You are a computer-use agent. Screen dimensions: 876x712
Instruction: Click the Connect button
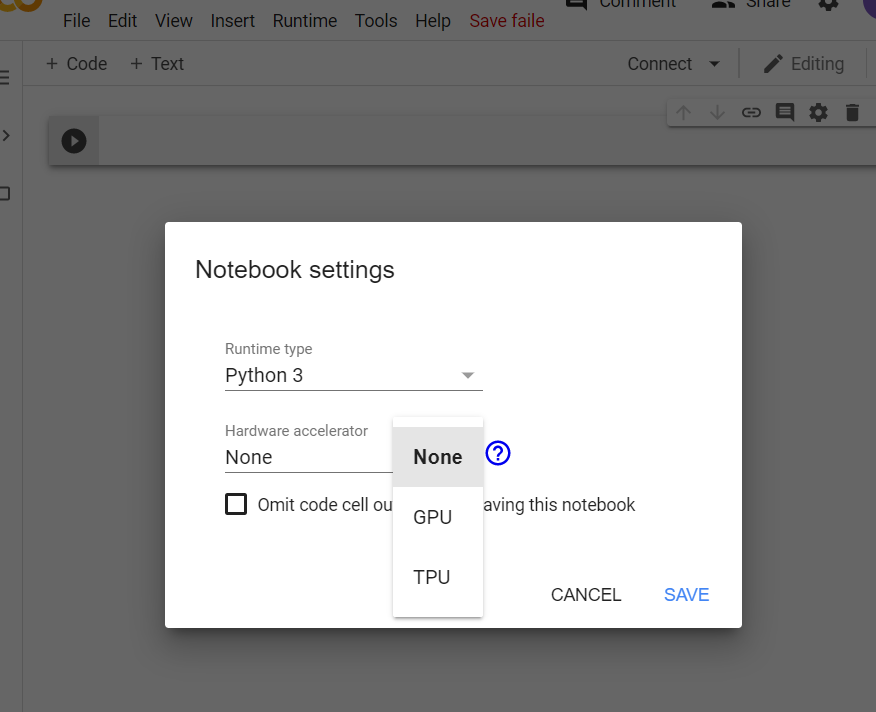(660, 64)
